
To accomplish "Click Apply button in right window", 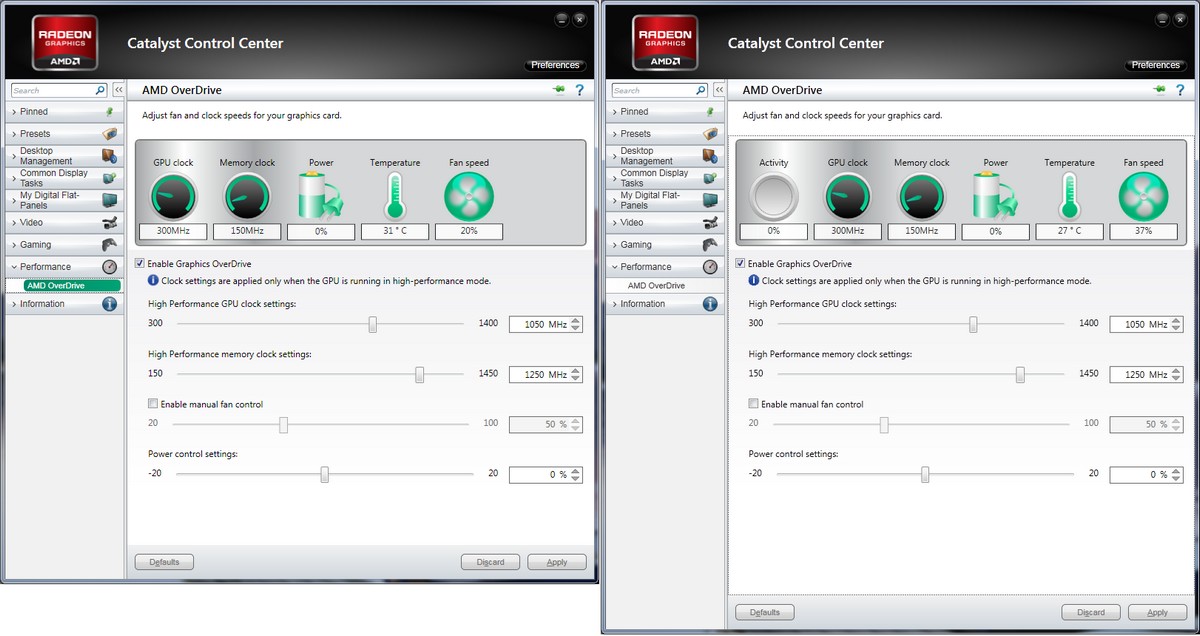I will (1157, 612).
